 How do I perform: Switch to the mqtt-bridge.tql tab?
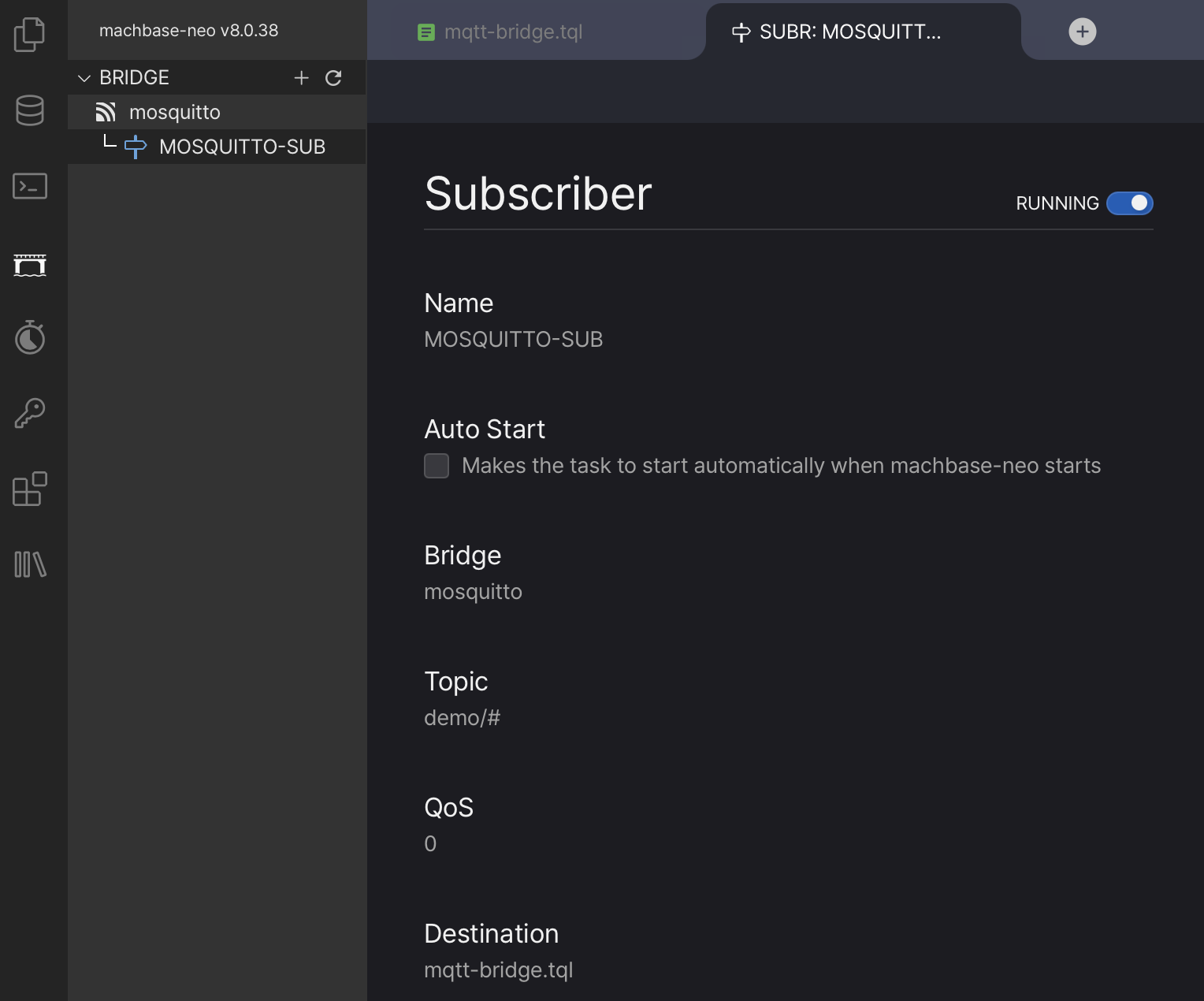[x=512, y=32]
